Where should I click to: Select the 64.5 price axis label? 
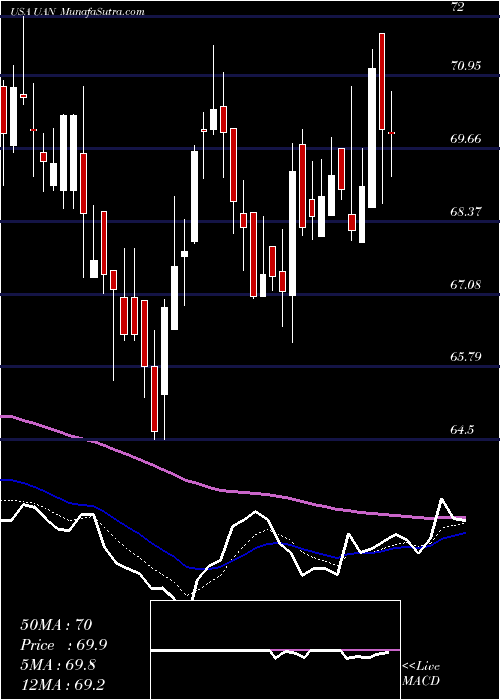[x=462, y=429]
